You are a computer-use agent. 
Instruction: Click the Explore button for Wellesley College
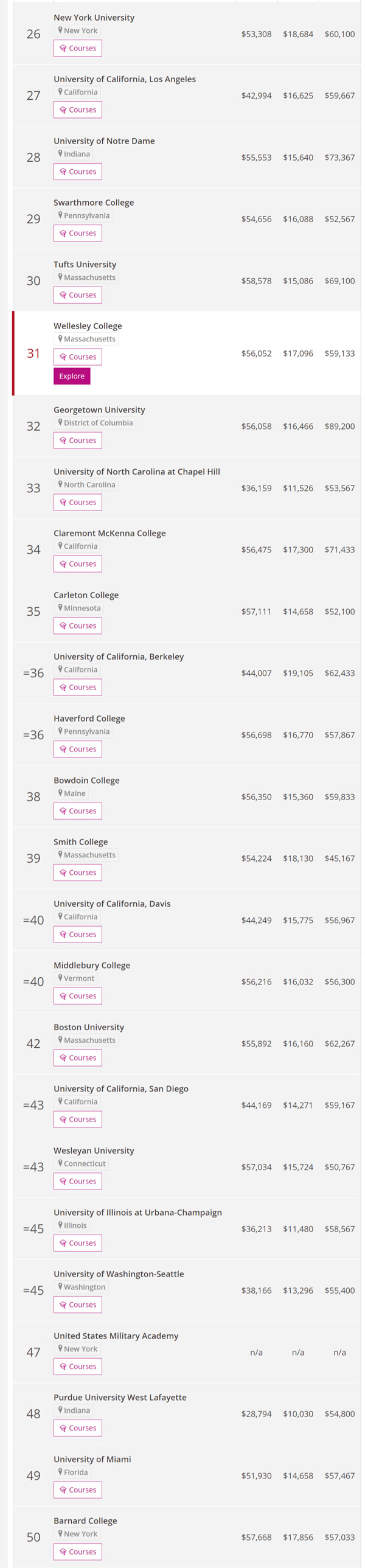tap(72, 376)
